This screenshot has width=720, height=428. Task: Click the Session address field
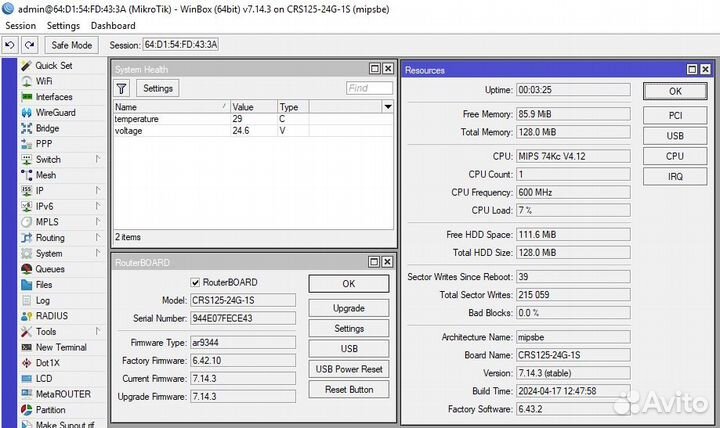point(180,45)
